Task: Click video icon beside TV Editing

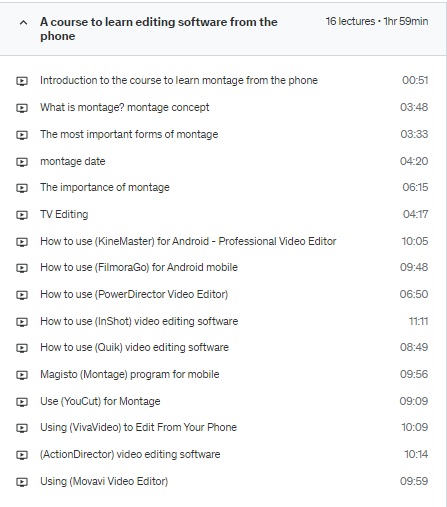Action: point(22,215)
